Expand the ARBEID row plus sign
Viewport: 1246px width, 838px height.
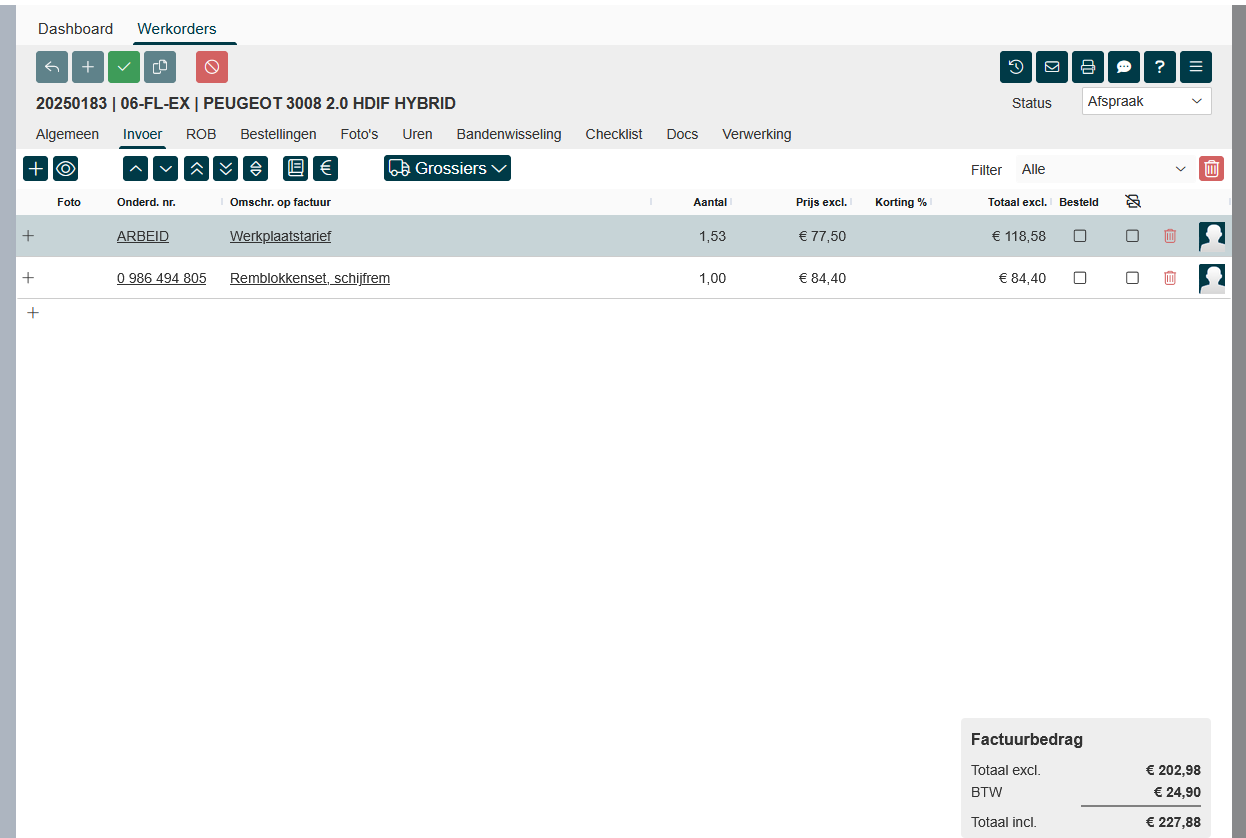click(x=28, y=236)
